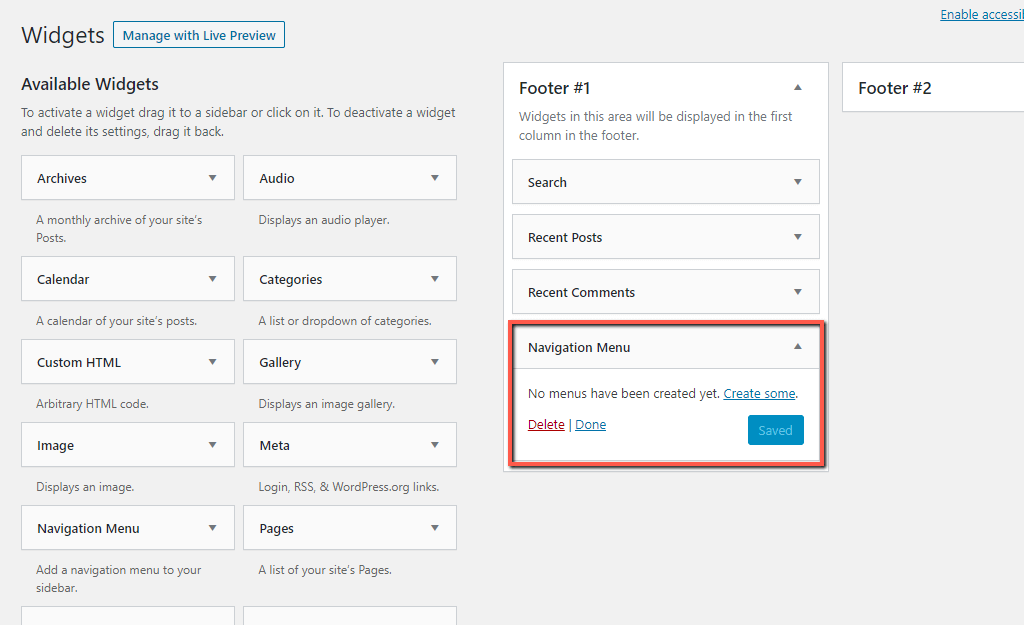Expand the Image widget arrow
The image size is (1024, 625).
[x=212, y=445]
